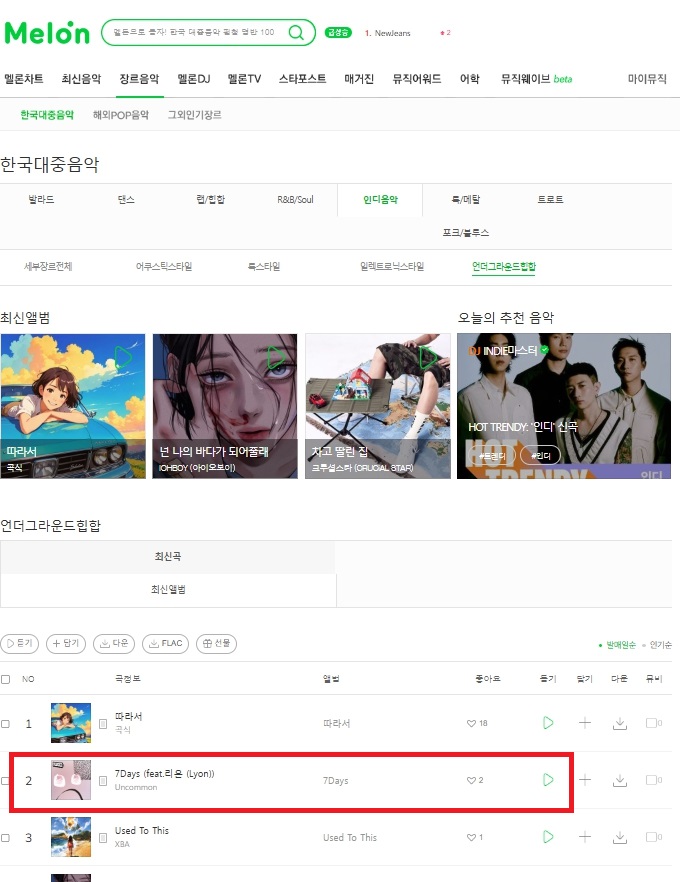Switch to the 해외POP음악 sub-tab
Viewport: 680px width, 882px height.
coord(121,115)
